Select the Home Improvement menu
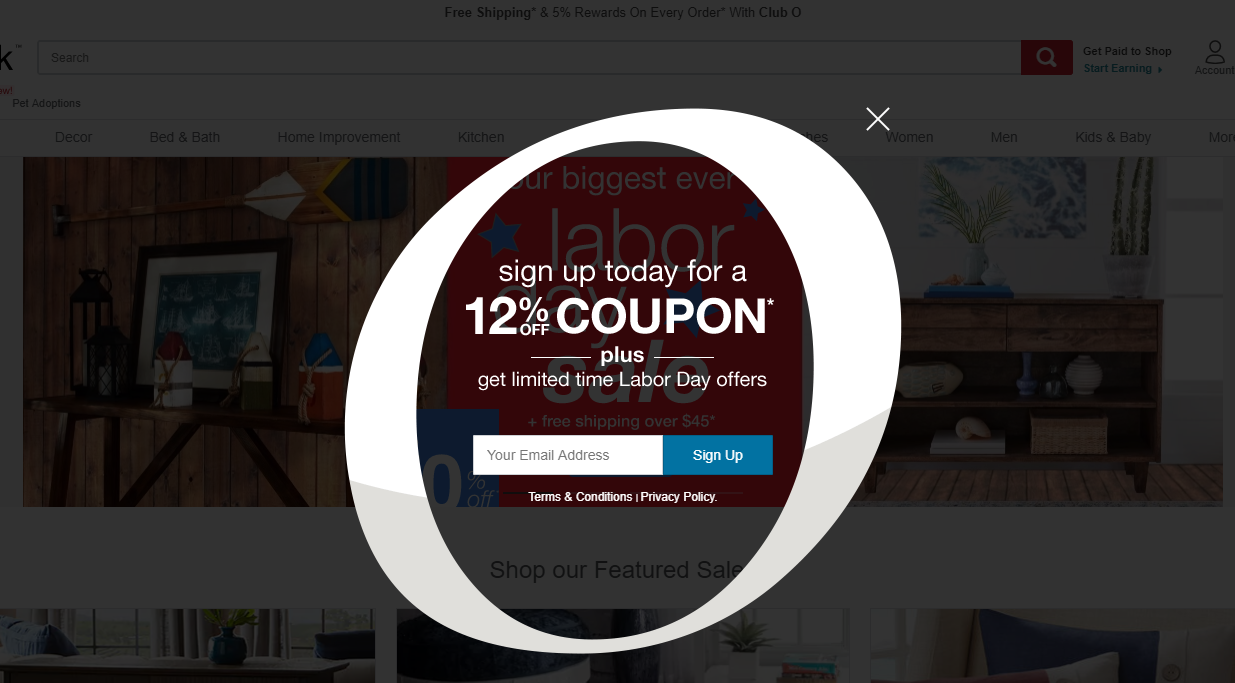This screenshot has height=683, width=1235. (339, 137)
